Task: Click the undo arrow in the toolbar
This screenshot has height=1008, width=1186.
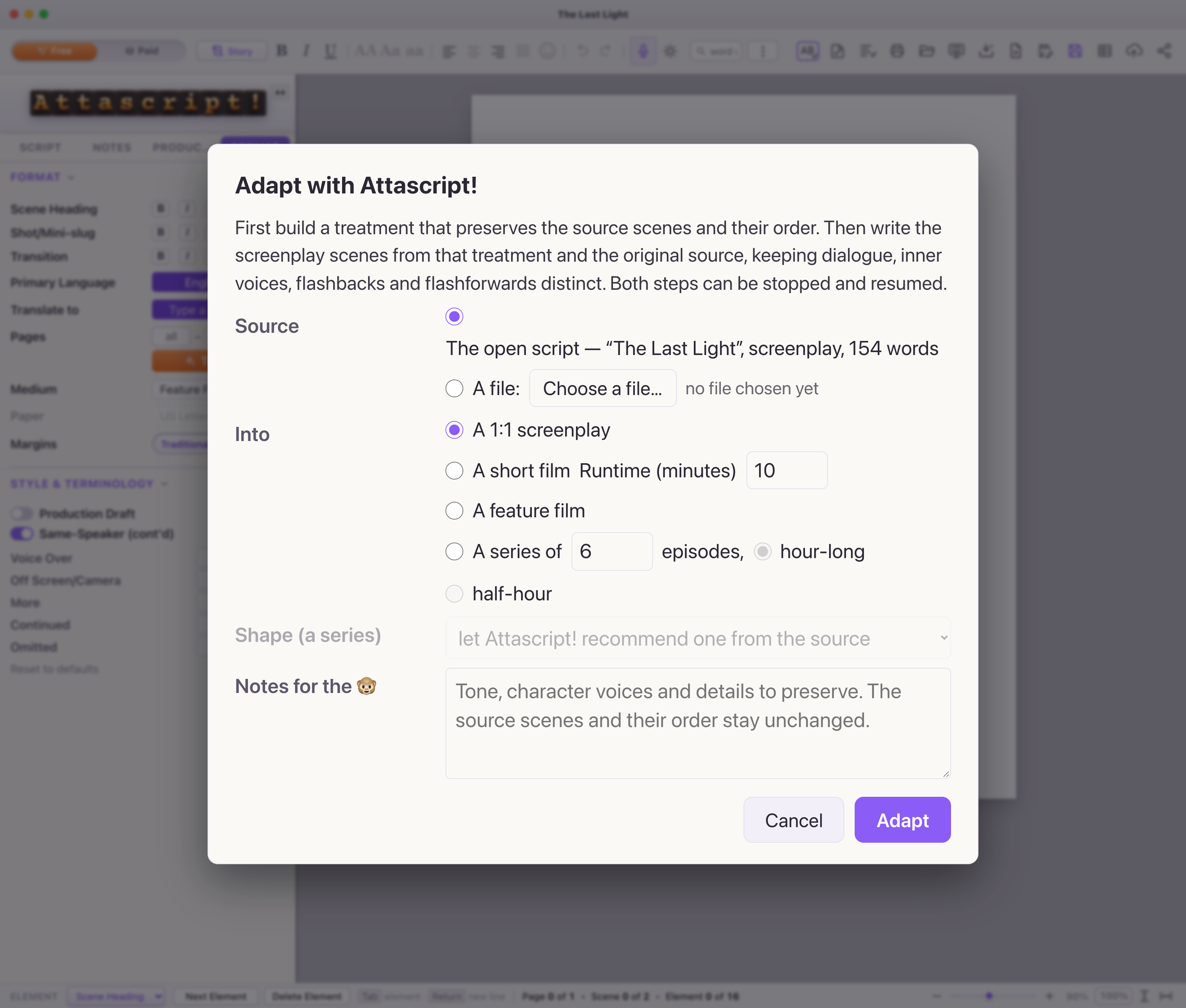Action: [x=582, y=51]
